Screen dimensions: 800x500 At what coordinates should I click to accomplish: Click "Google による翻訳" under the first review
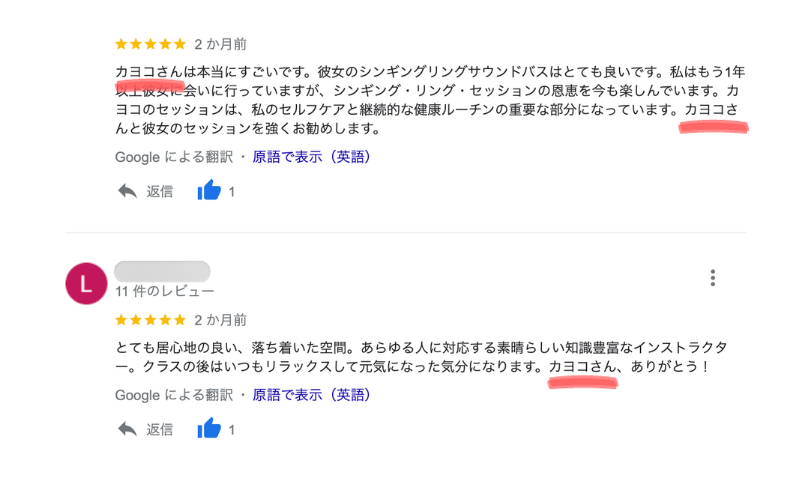[174, 157]
